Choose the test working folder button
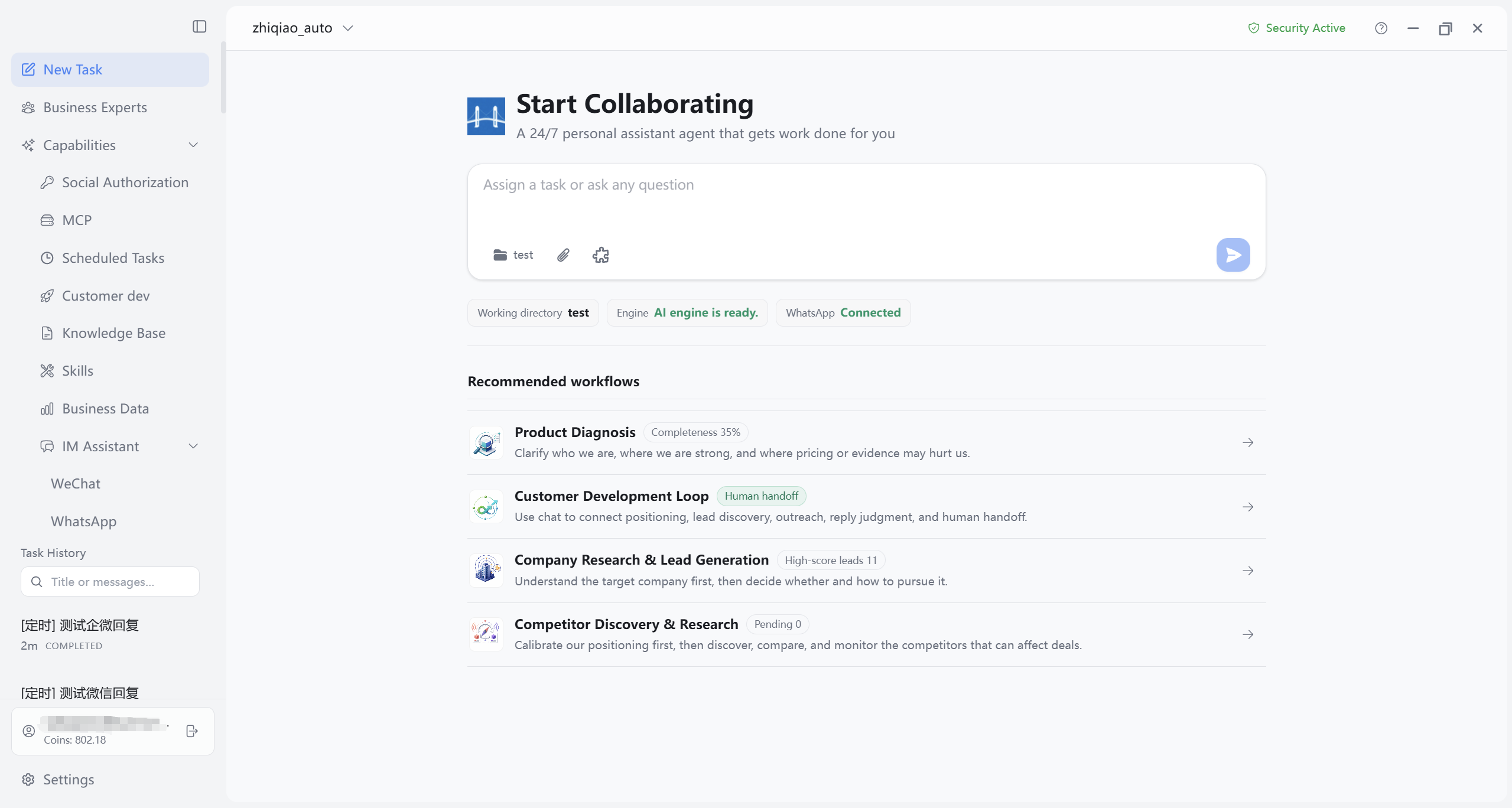 [513, 255]
